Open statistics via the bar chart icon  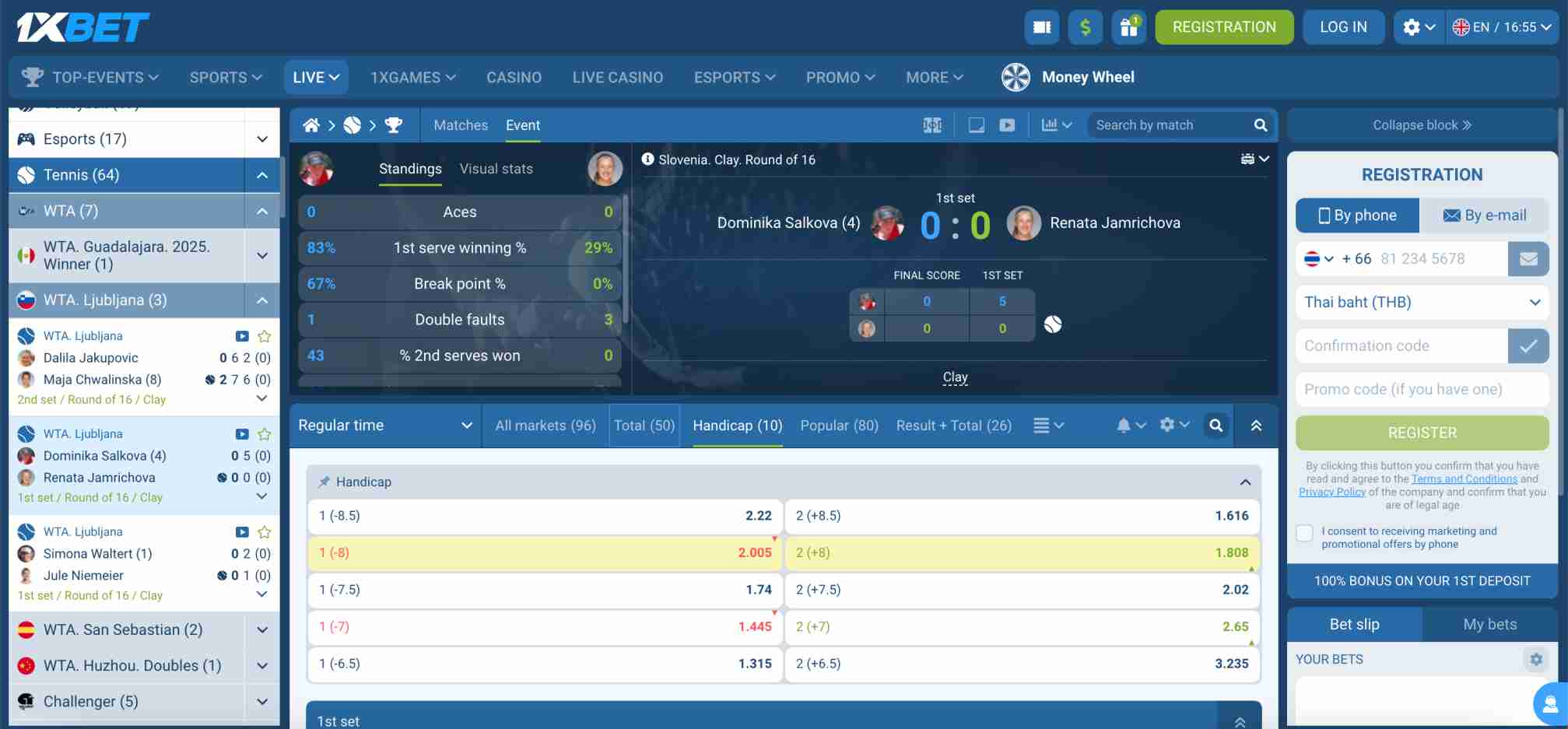coord(1051,124)
